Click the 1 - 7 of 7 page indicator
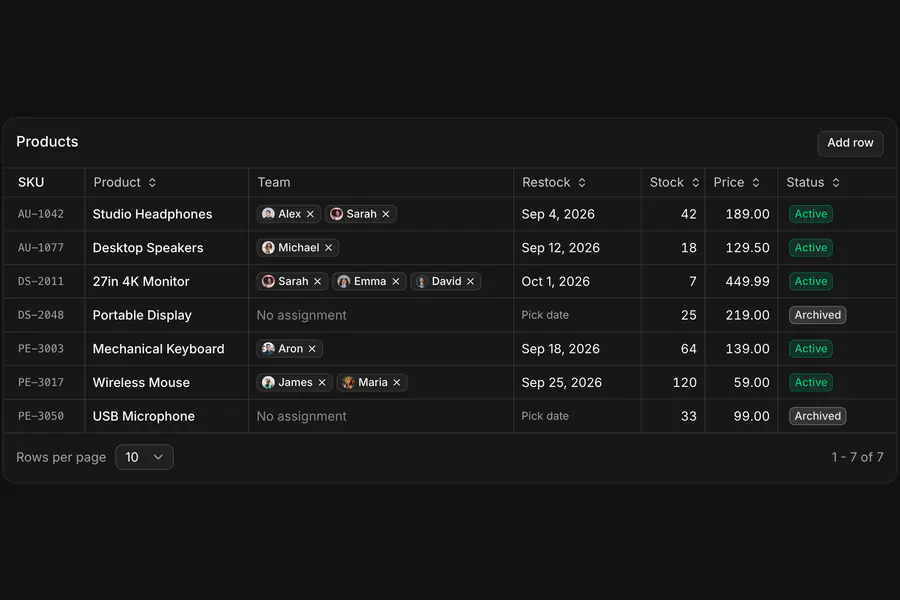 coord(858,457)
